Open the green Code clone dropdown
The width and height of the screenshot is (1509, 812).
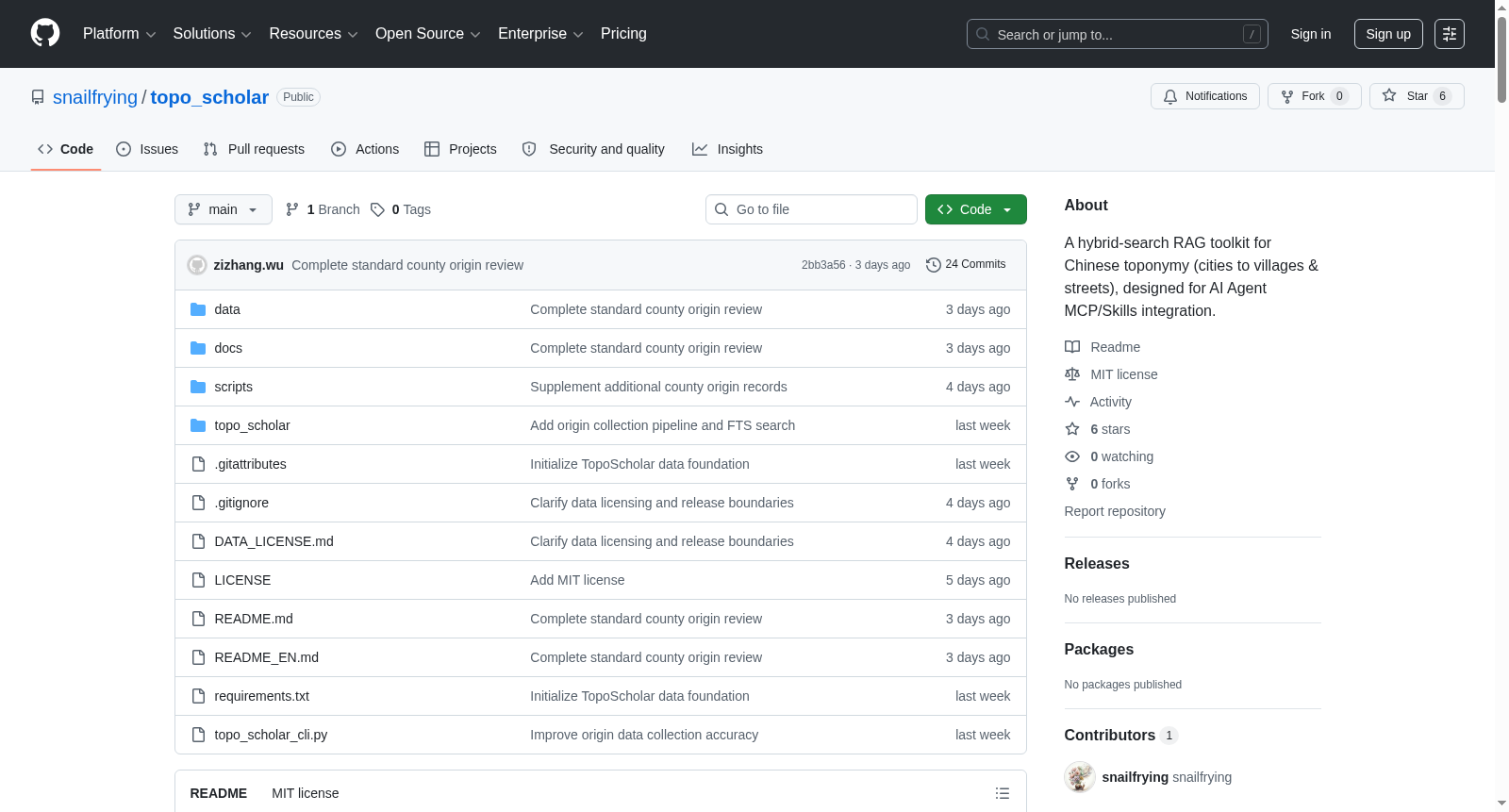point(976,209)
